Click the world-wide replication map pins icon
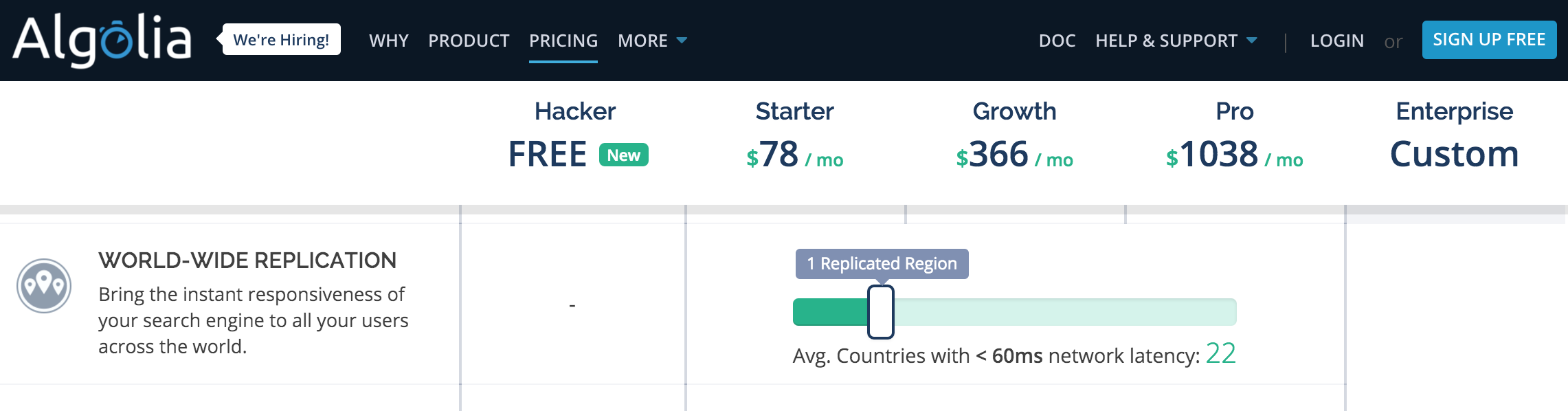 coord(44,286)
